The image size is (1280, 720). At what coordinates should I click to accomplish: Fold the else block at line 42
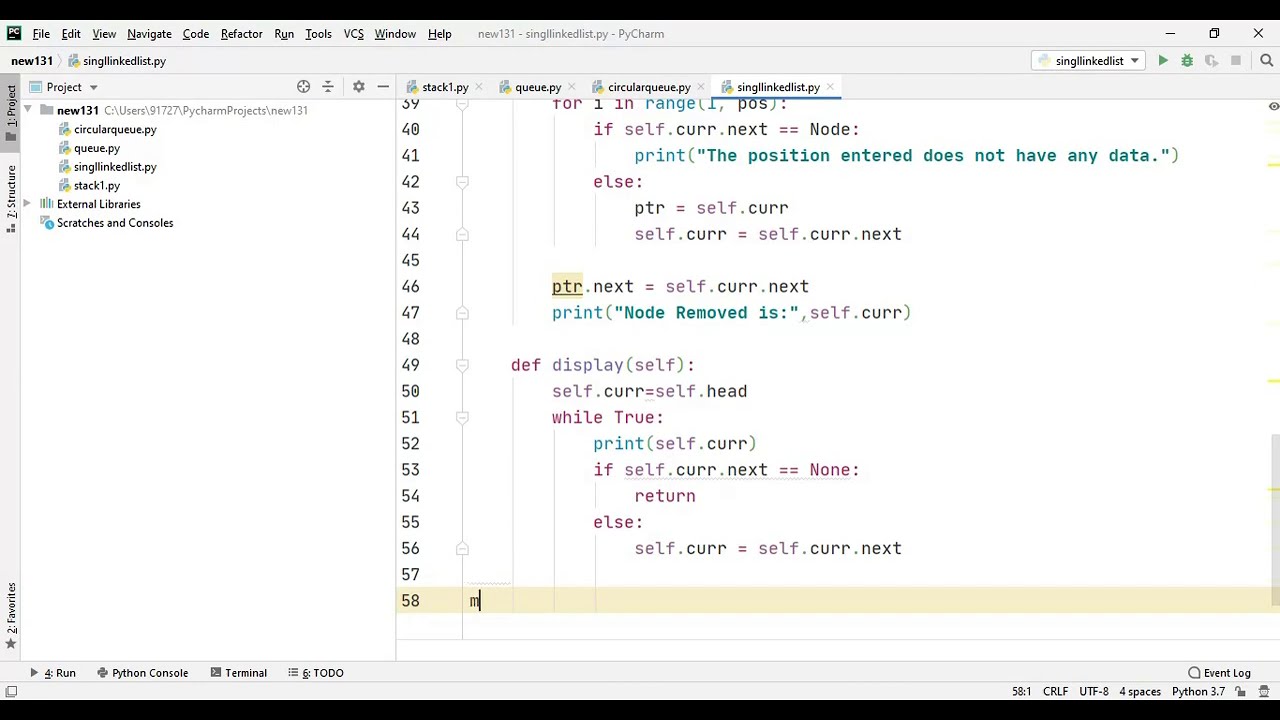coord(462,182)
